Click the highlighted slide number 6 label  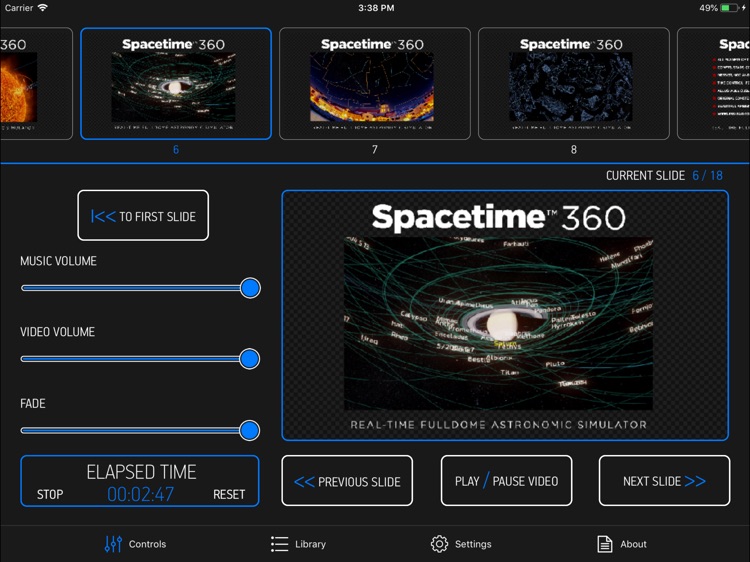pos(176,150)
